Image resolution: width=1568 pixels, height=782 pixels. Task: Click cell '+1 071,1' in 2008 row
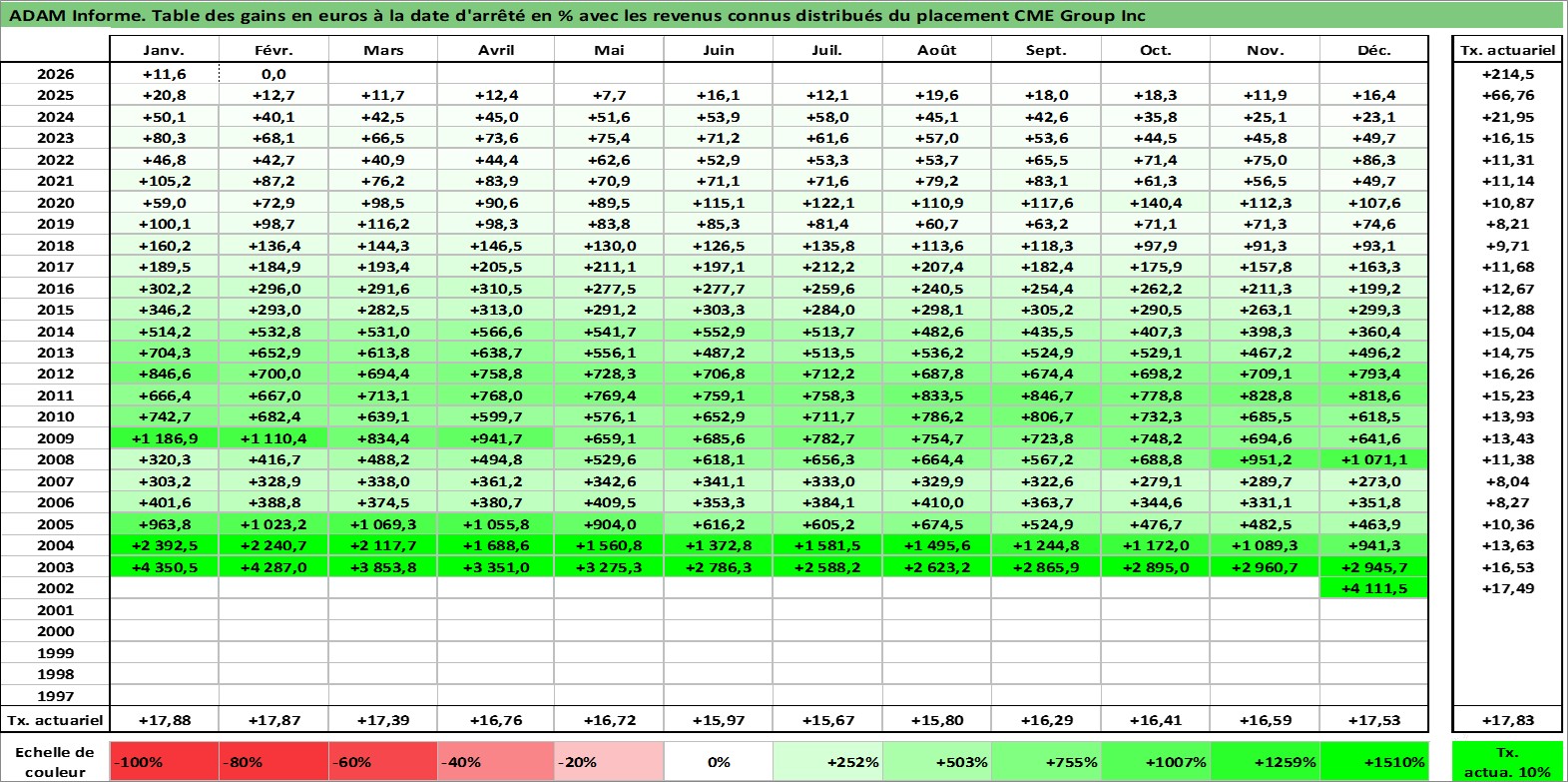click(1373, 459)
